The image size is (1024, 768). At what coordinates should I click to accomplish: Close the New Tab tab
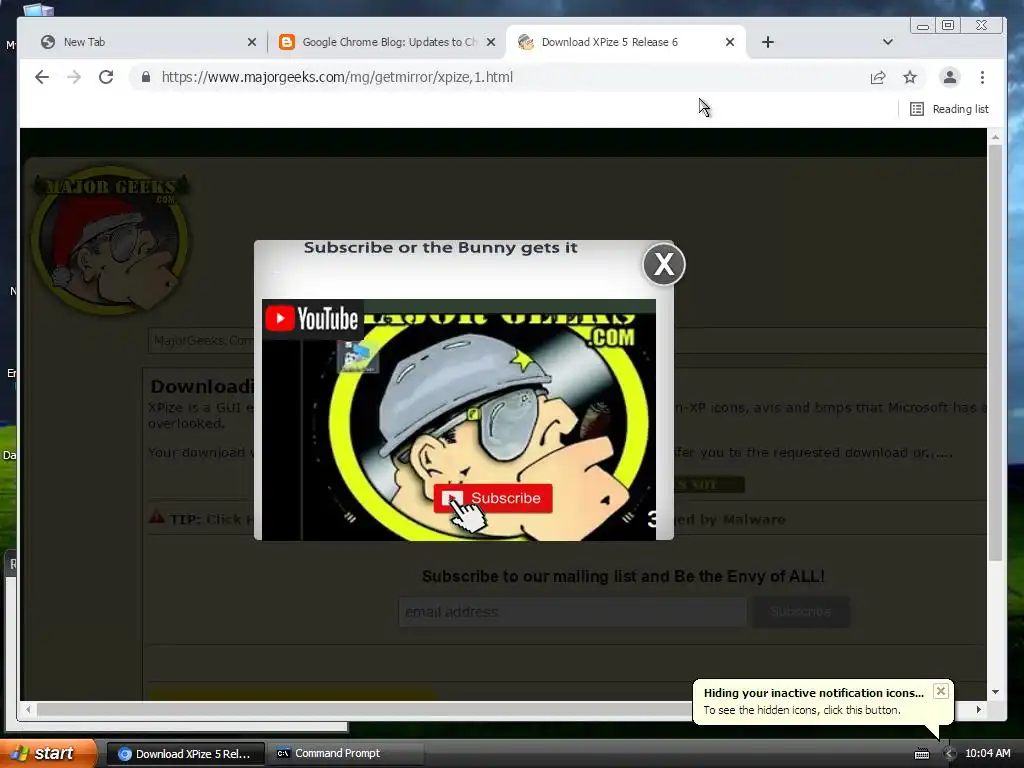point(251,42)
